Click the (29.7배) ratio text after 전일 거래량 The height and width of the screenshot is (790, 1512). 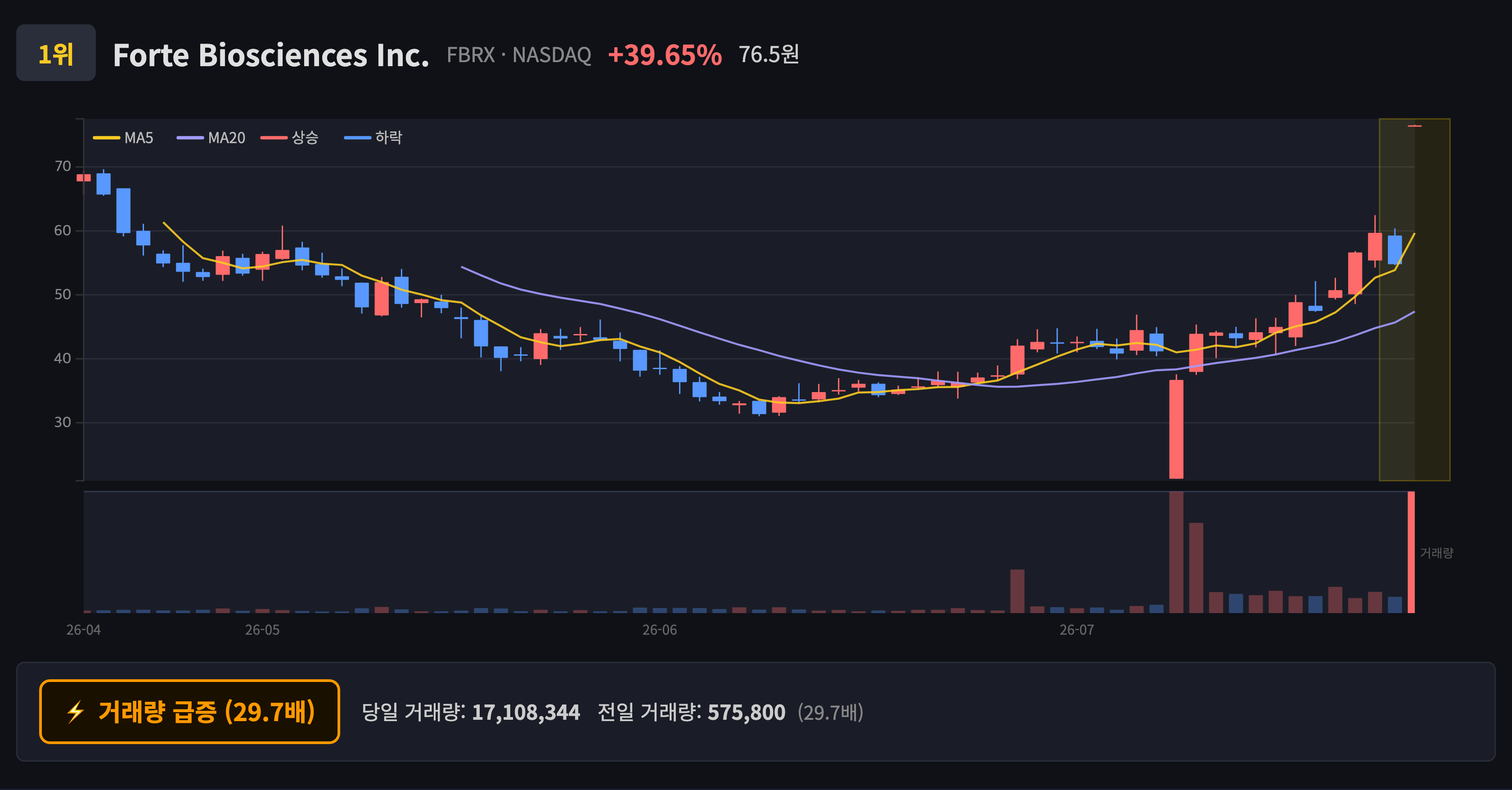point(831,712)
